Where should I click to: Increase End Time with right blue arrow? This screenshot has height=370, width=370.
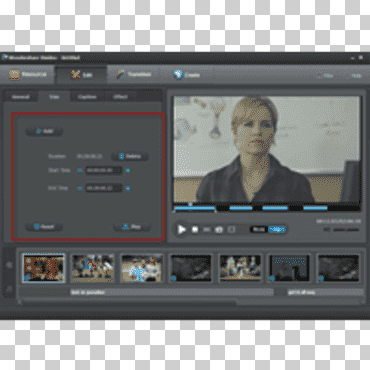point(128,188)
